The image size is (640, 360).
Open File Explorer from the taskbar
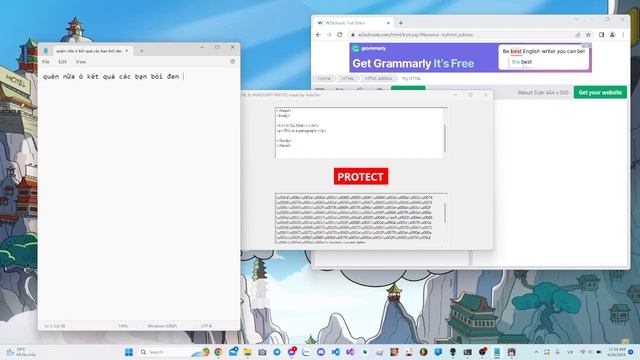[247, 352]
